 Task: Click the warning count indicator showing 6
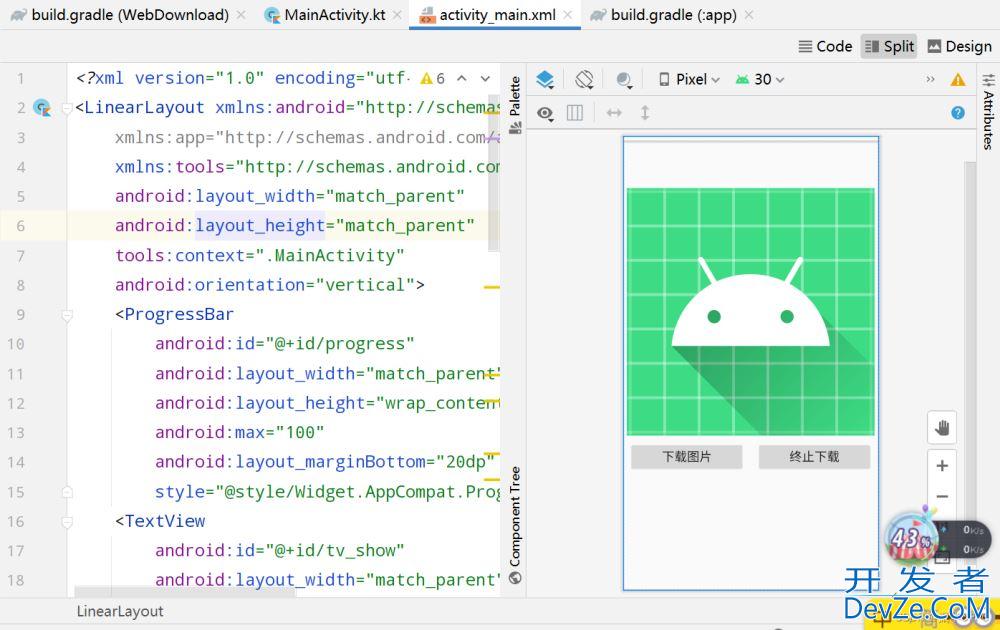click(x=433, y=78)
